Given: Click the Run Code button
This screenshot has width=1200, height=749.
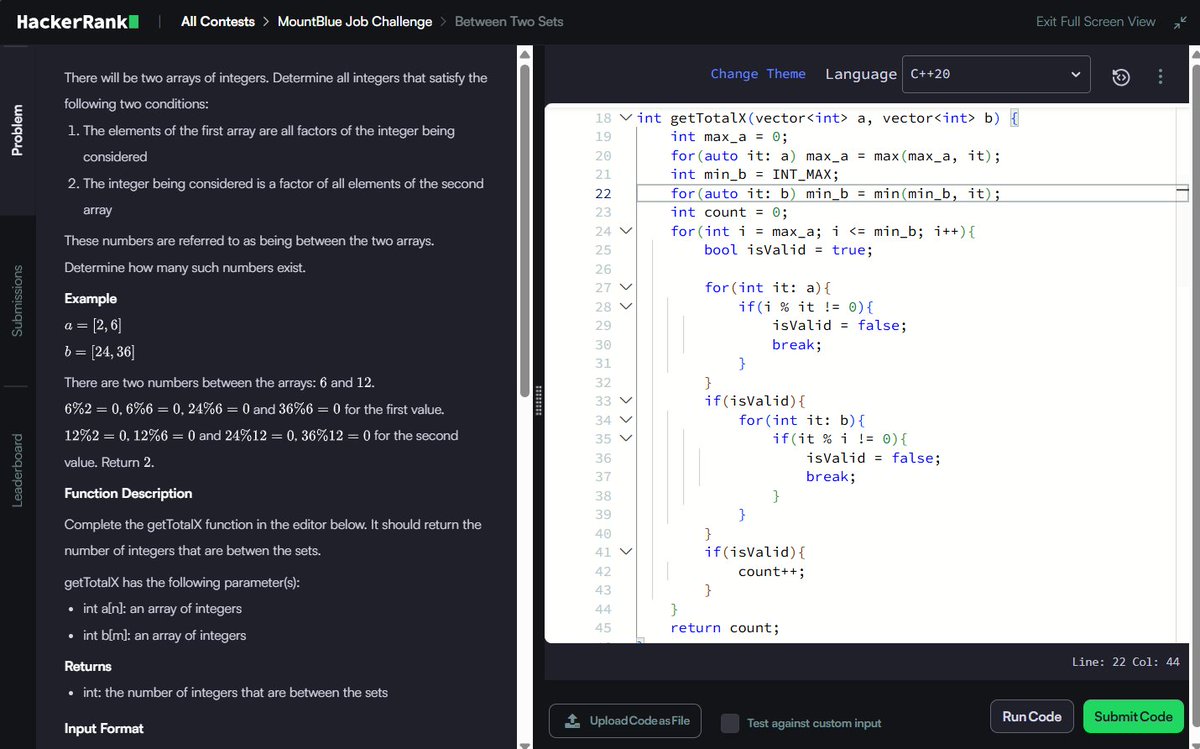Looking at the screenshot, I should tap(1032, 716).
